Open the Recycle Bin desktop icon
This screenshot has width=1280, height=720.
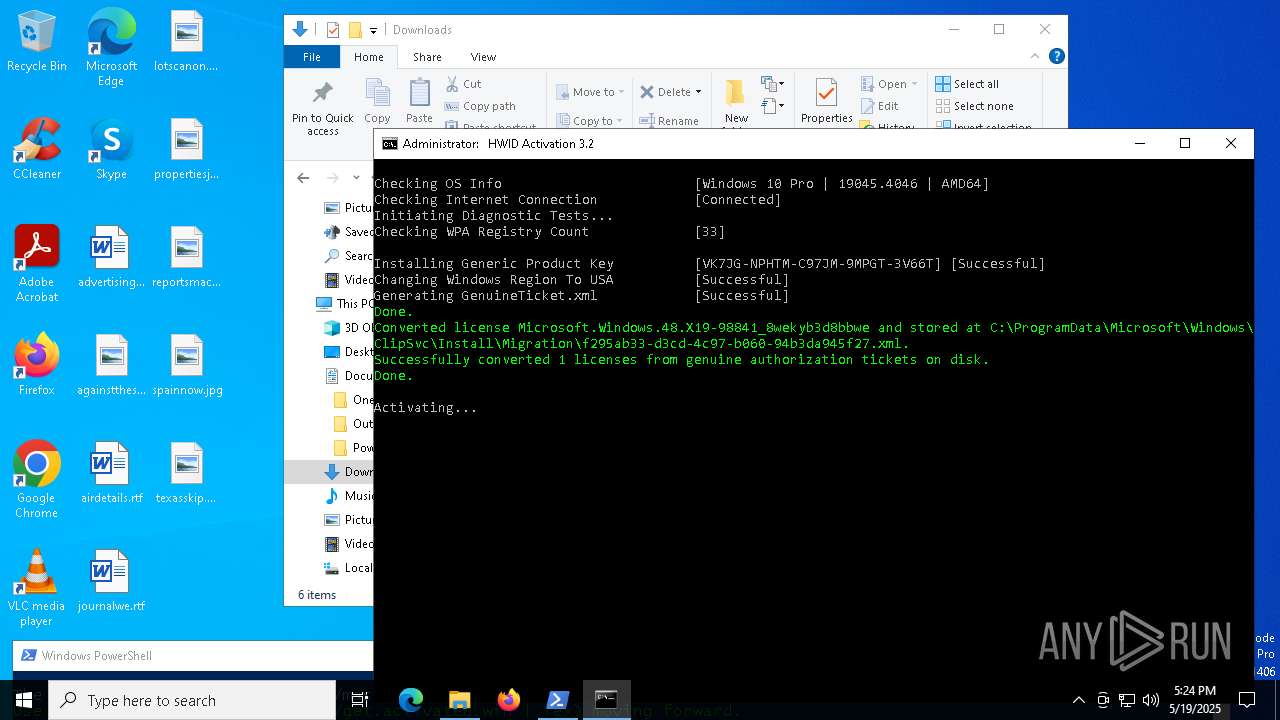tap(37, 41)
